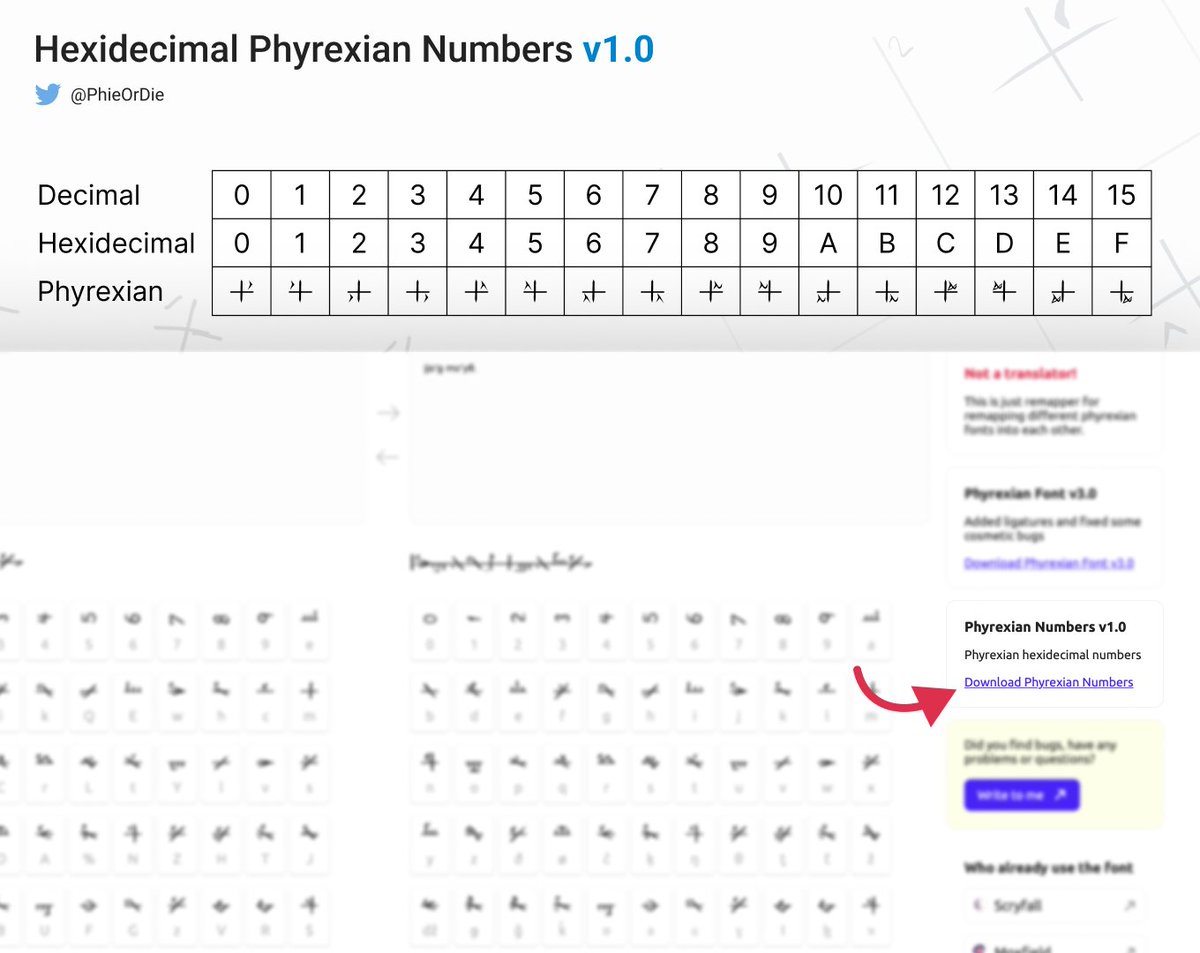Select the Phyrexian glyph for hex E
The width and height of the screenshot is (1200, 953).
(x=1063, y=292)
